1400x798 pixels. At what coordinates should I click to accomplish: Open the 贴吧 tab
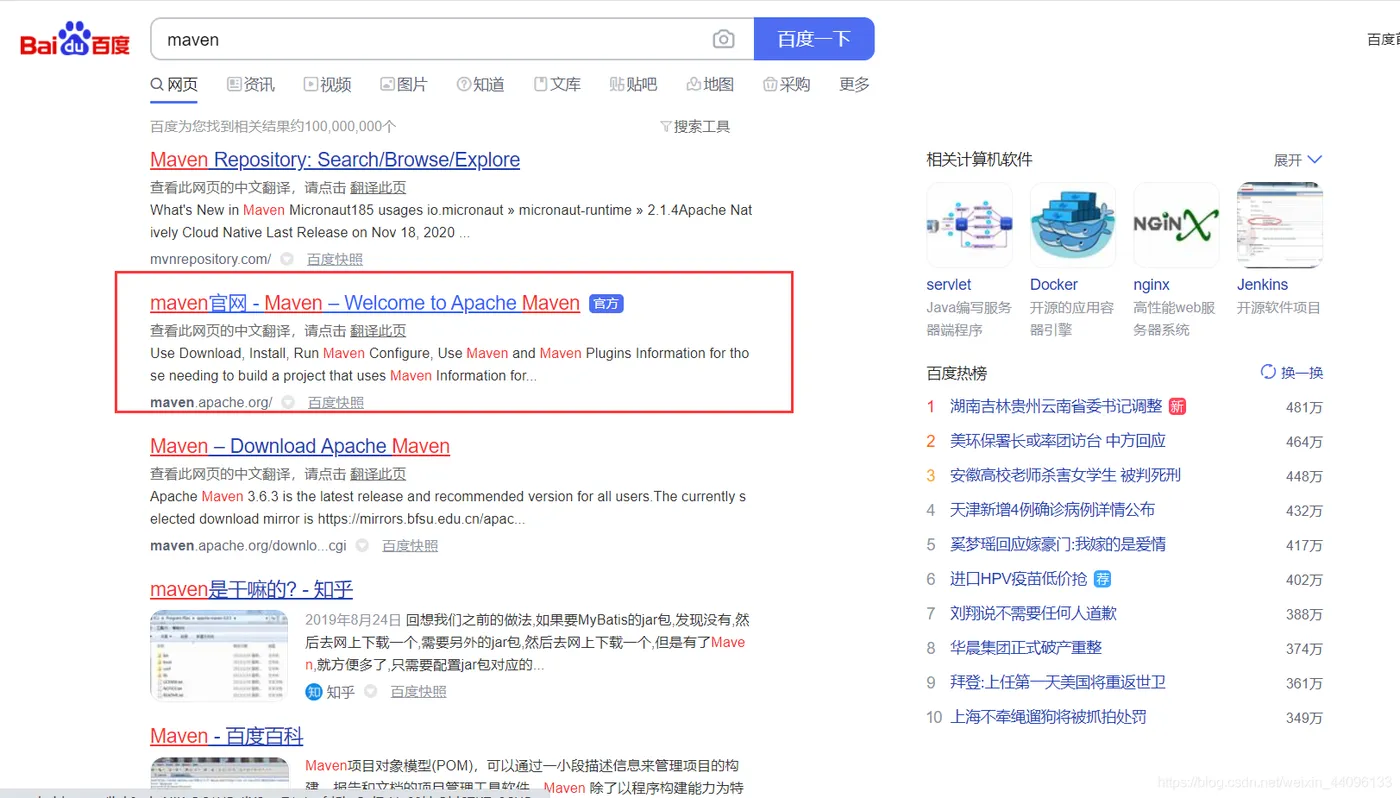pyautogui.click(x=633, y=85)
